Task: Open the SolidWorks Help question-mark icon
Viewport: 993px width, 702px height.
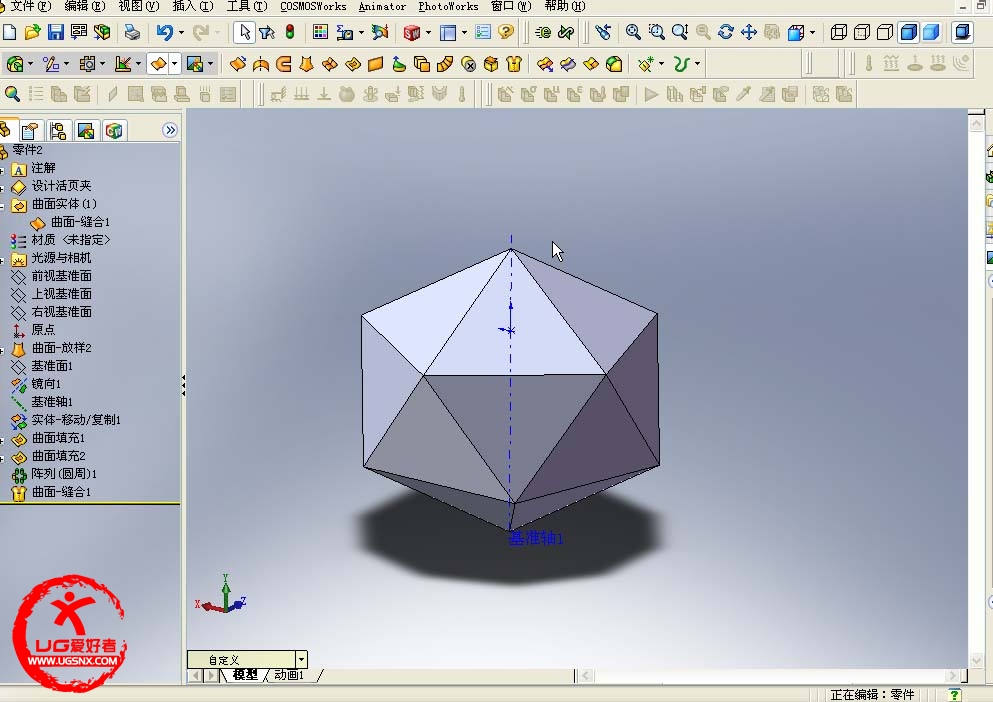Action: pos(505,32)
